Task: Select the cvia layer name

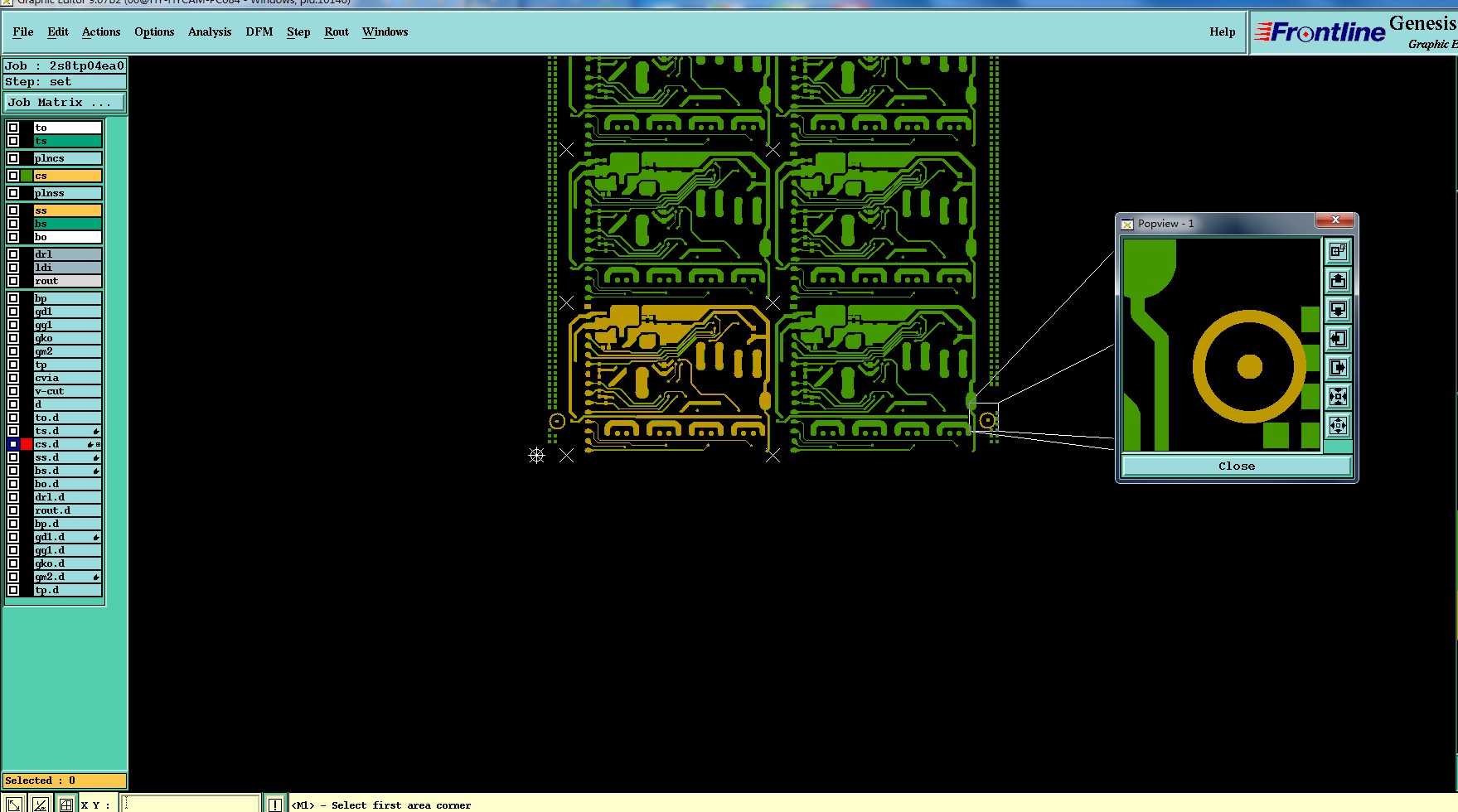Action: (x=67, y=378)
